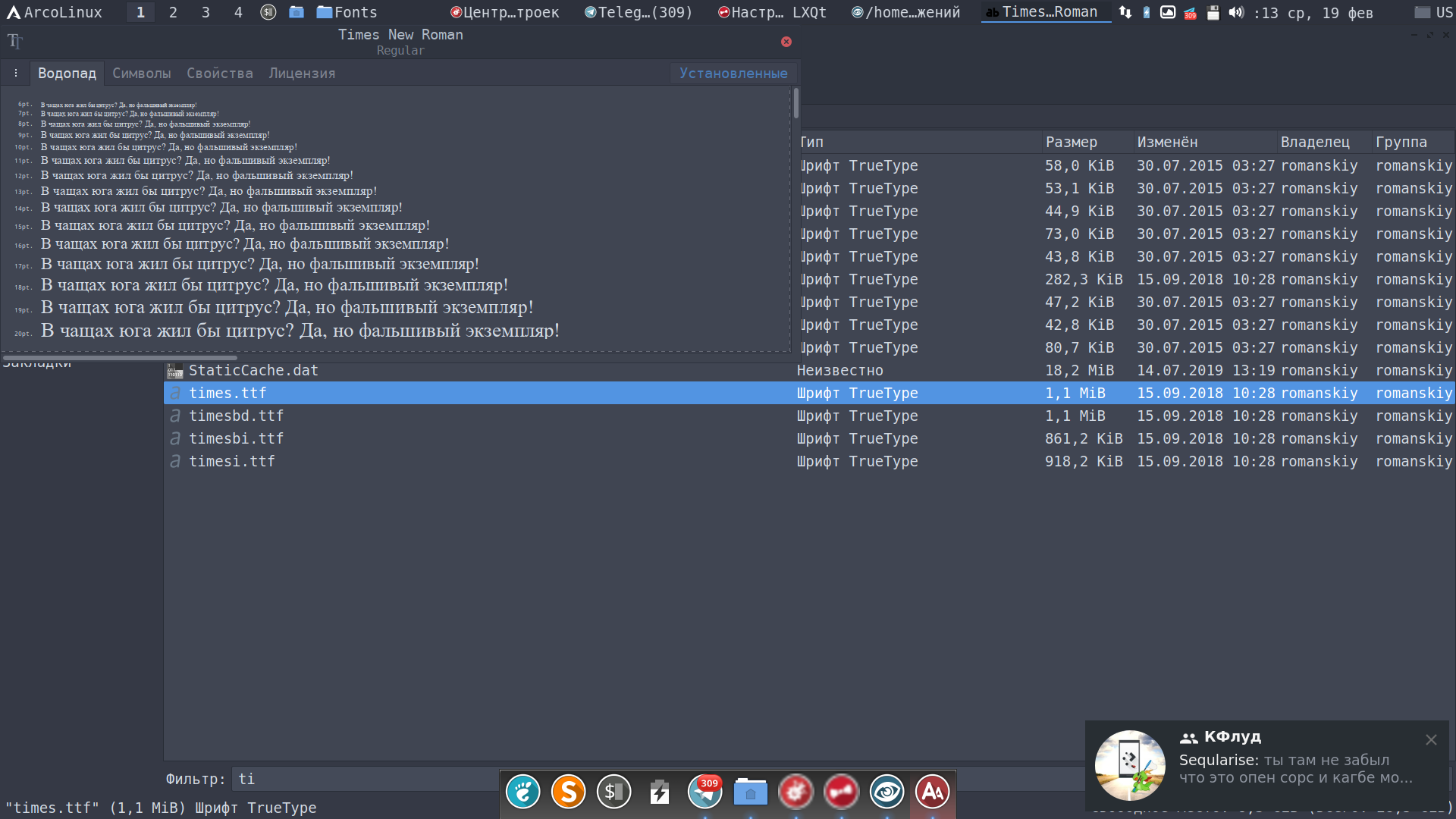1456x819 pixels.
Task: Open the red bow-tie appearance icon in dock
Action: click(842, 792)
